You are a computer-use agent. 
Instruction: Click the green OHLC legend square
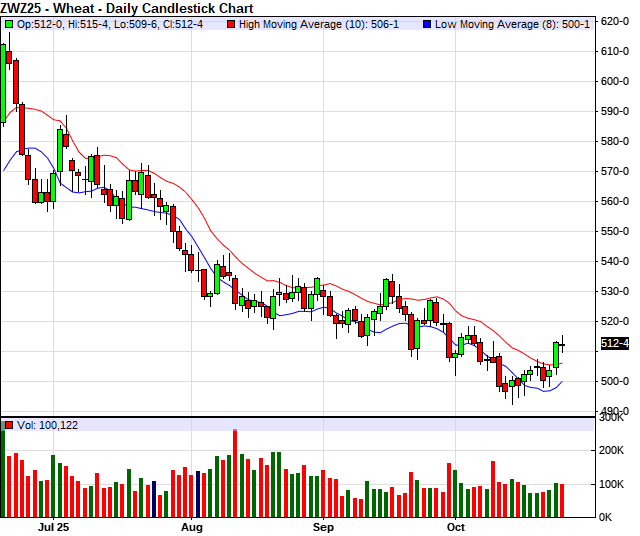click(9, 23)
